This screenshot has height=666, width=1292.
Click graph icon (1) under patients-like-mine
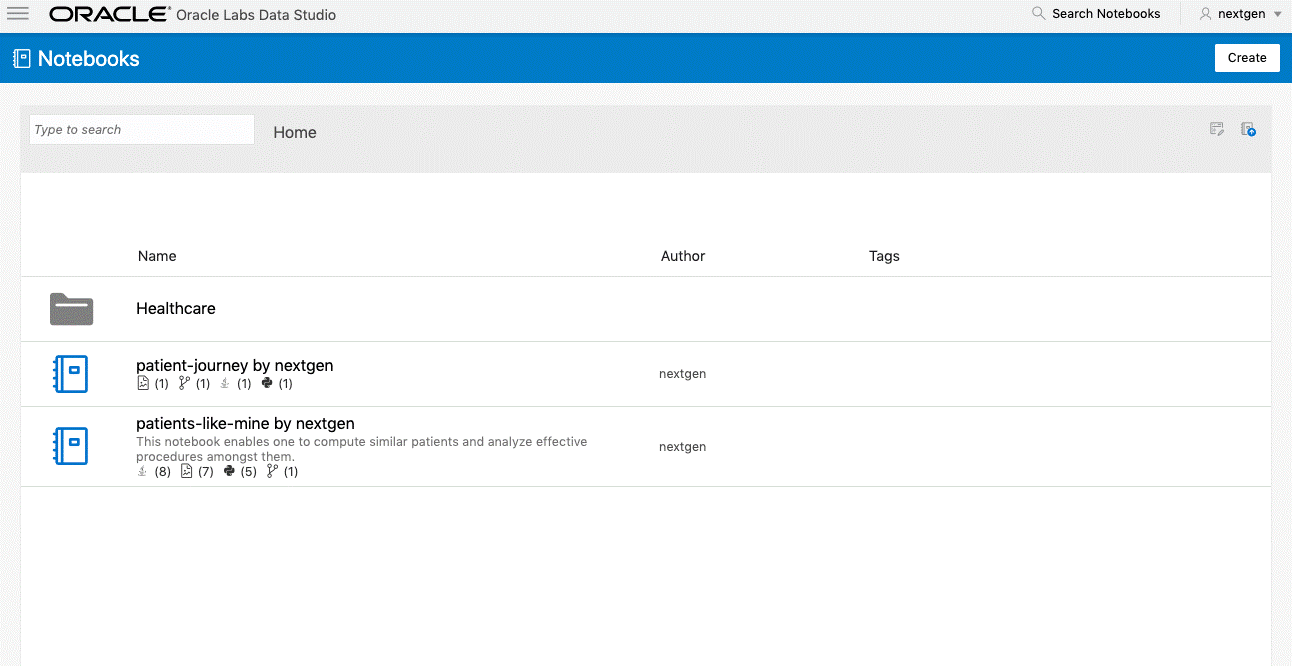tap(272, 471)
